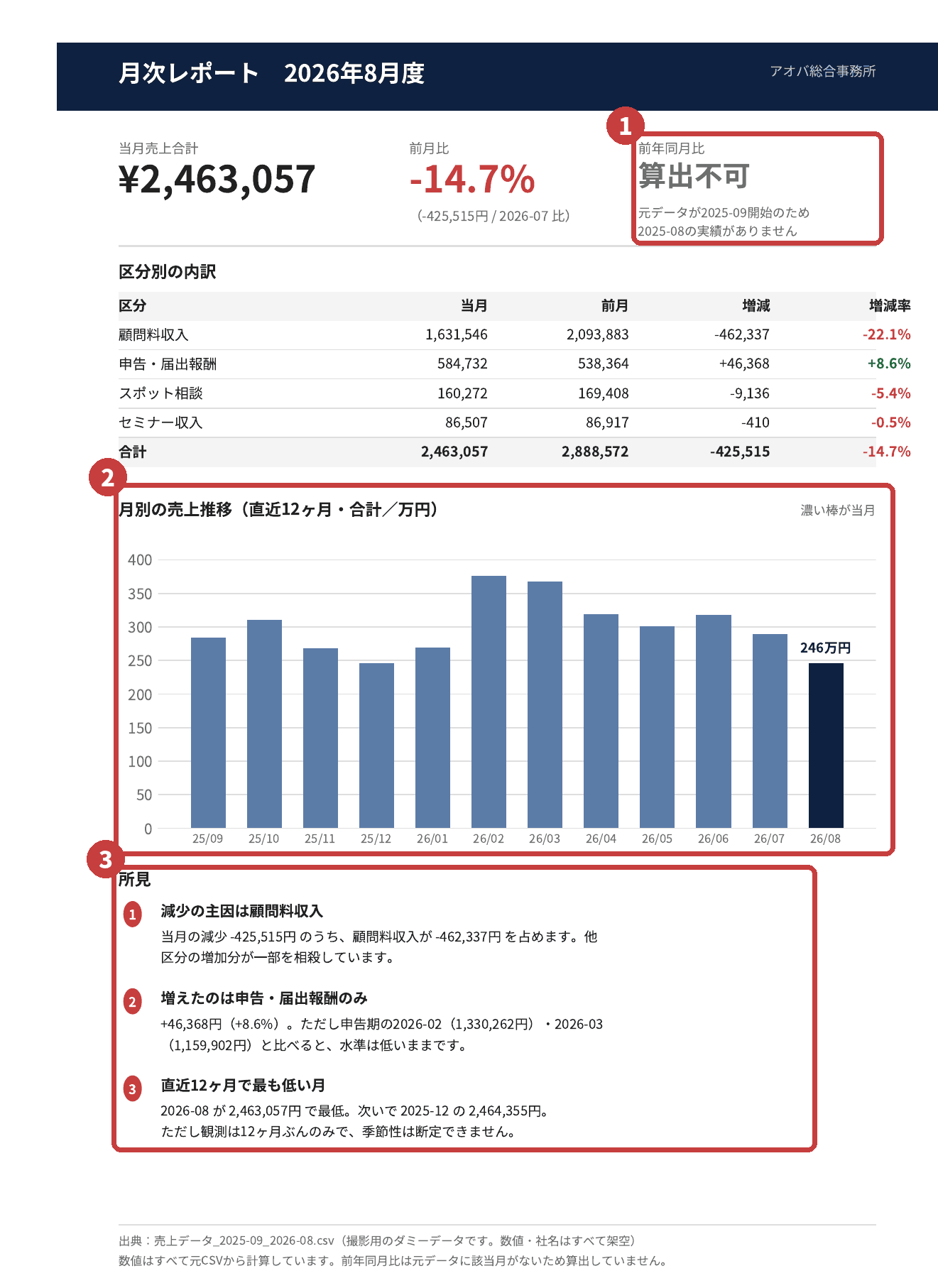Click the アオバ総合事務所 label in header
The image size is (938, 1288).
click(x=823, y=71)
